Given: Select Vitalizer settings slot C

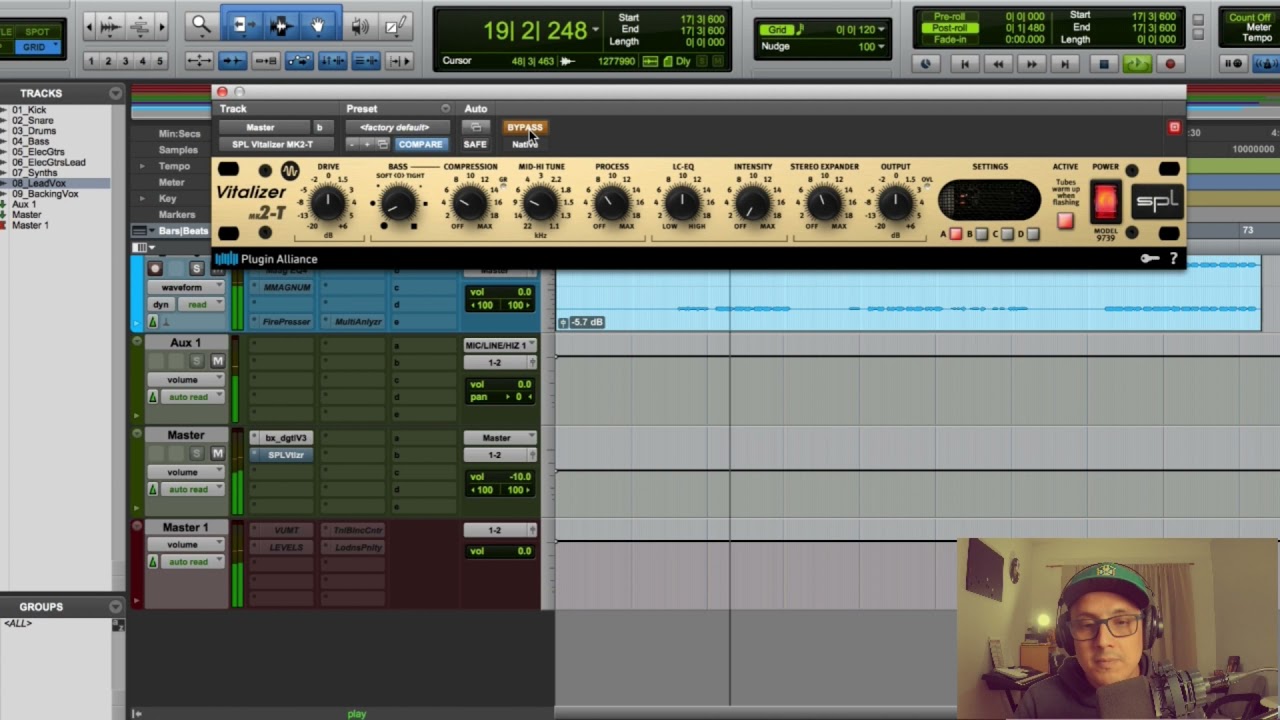Looking at the screenshot, I should [1007, 234].
